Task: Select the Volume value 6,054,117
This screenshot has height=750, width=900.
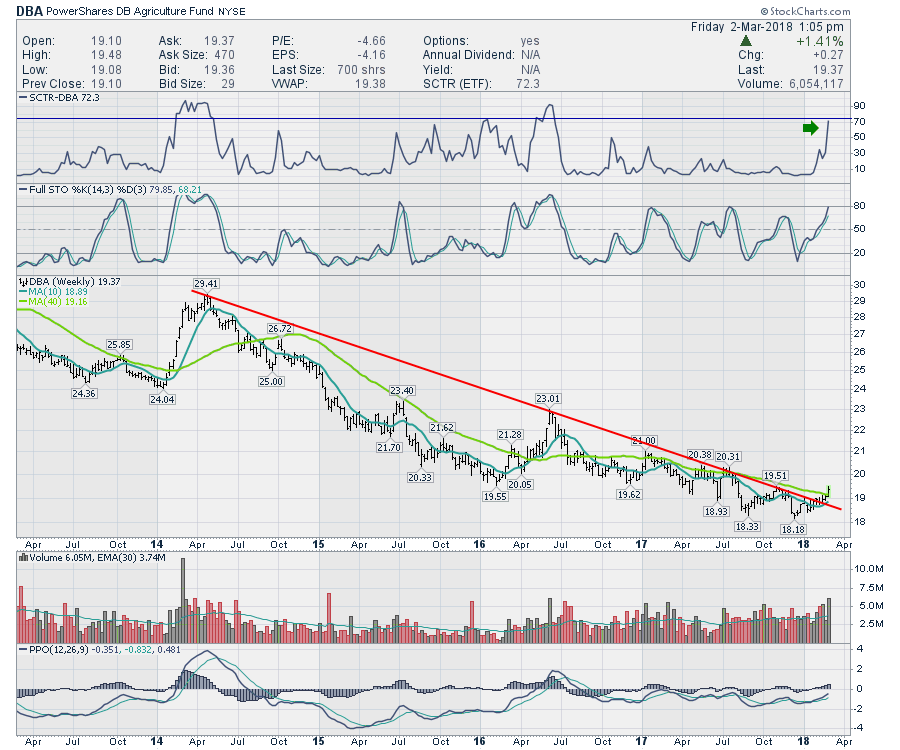Action: [816, 84]
